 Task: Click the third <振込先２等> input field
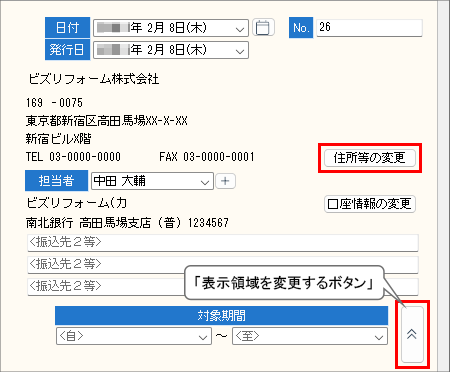click(x=223, y=286)
